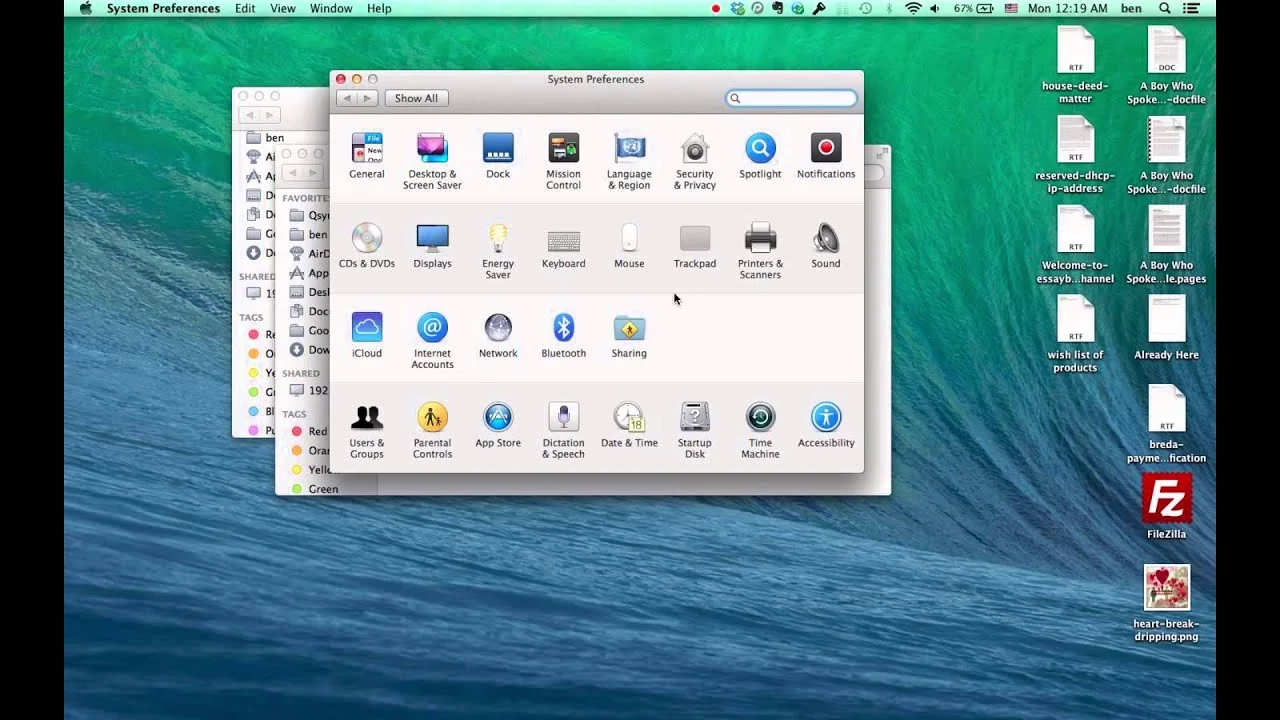The height and width of the screenshot is (720, 1280).
Task: Select the reserved-dhcp-ip-address file on desktop
Action: (1075, 155)
